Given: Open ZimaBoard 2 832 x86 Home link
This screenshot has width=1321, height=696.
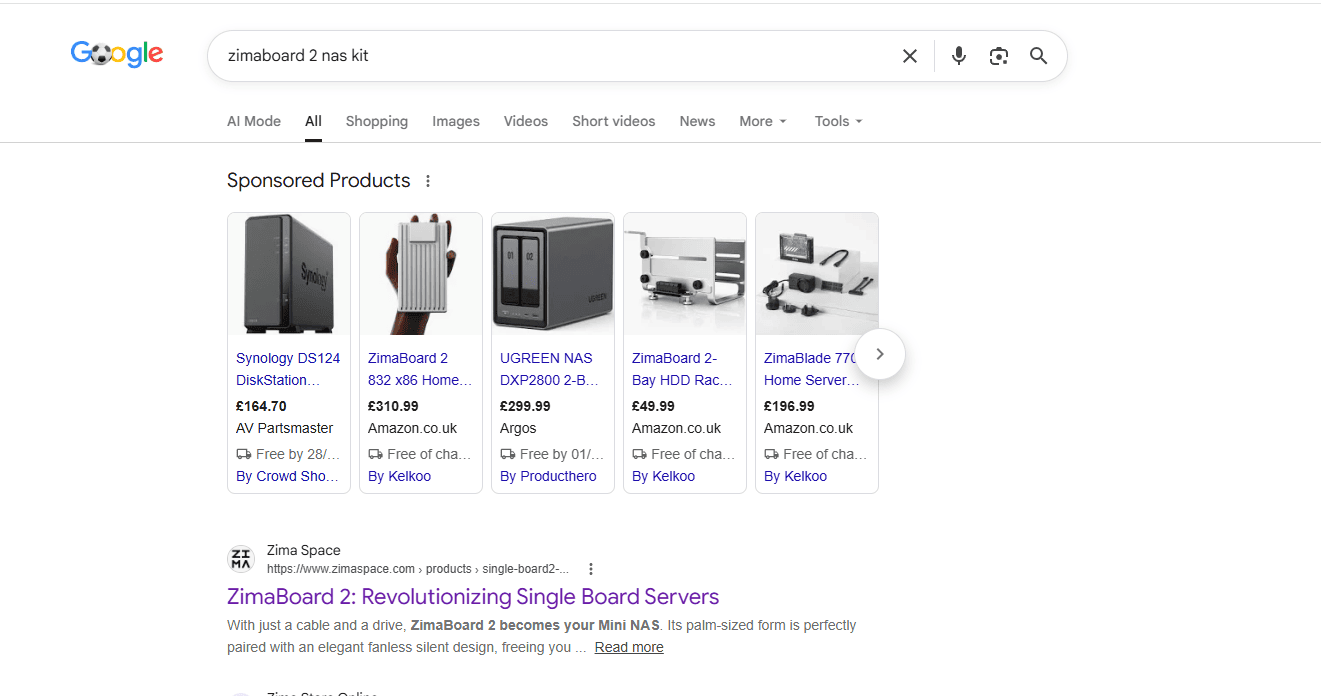Looking at the screenshot, I should 420,369.
